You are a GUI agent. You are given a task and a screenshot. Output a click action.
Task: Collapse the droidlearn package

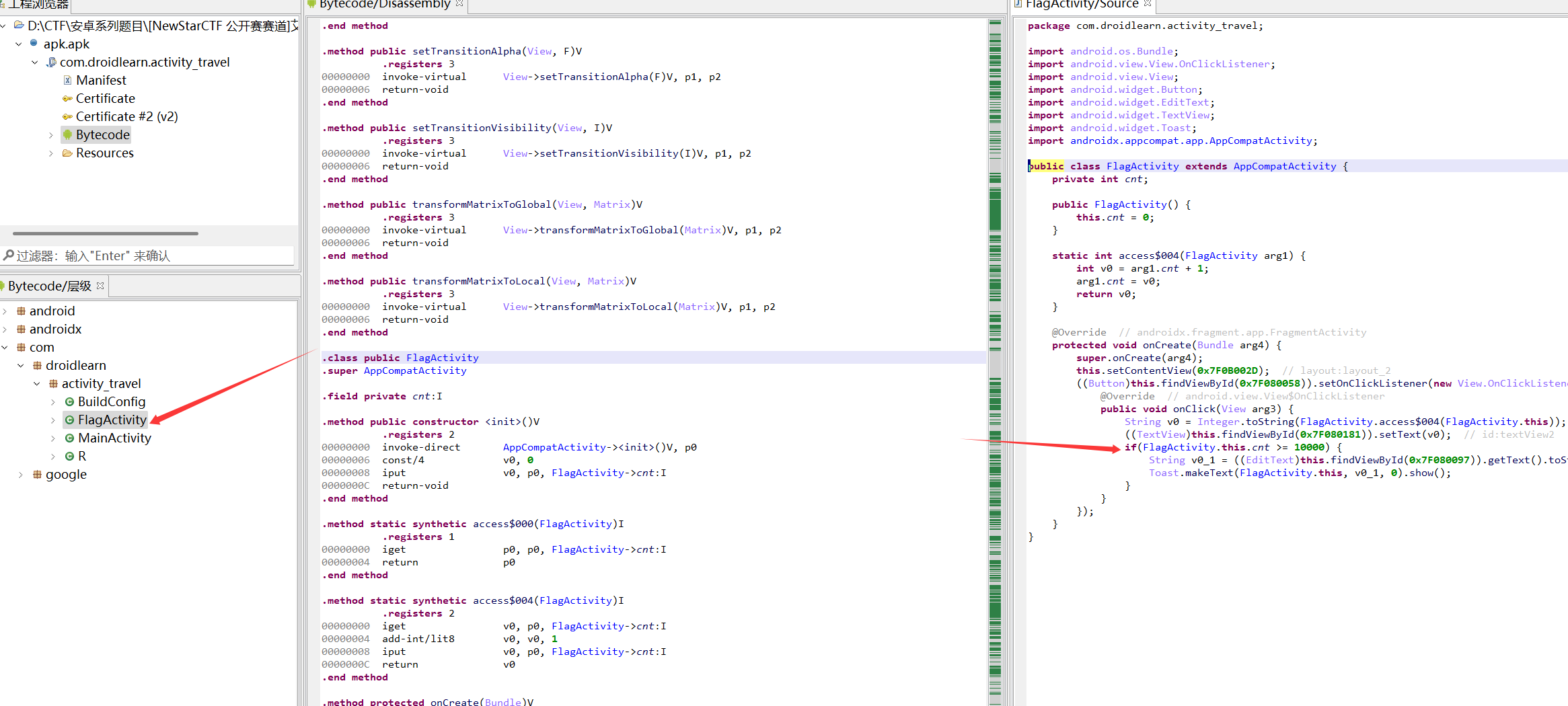20,365
